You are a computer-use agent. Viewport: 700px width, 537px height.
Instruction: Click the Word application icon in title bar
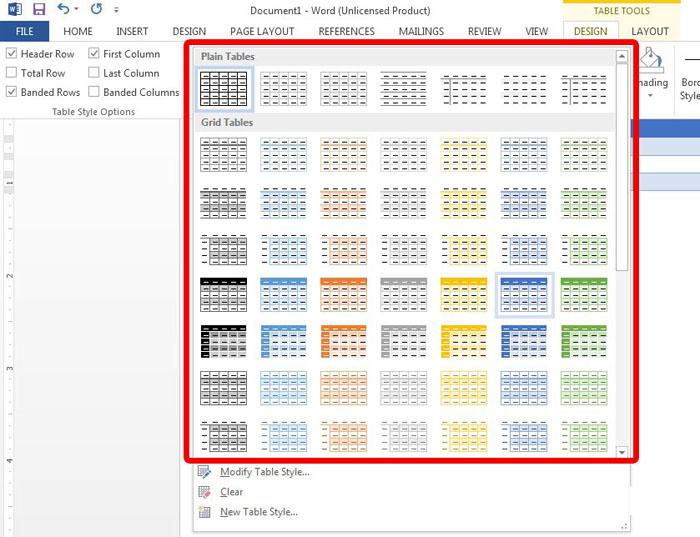tap(15, 9)
